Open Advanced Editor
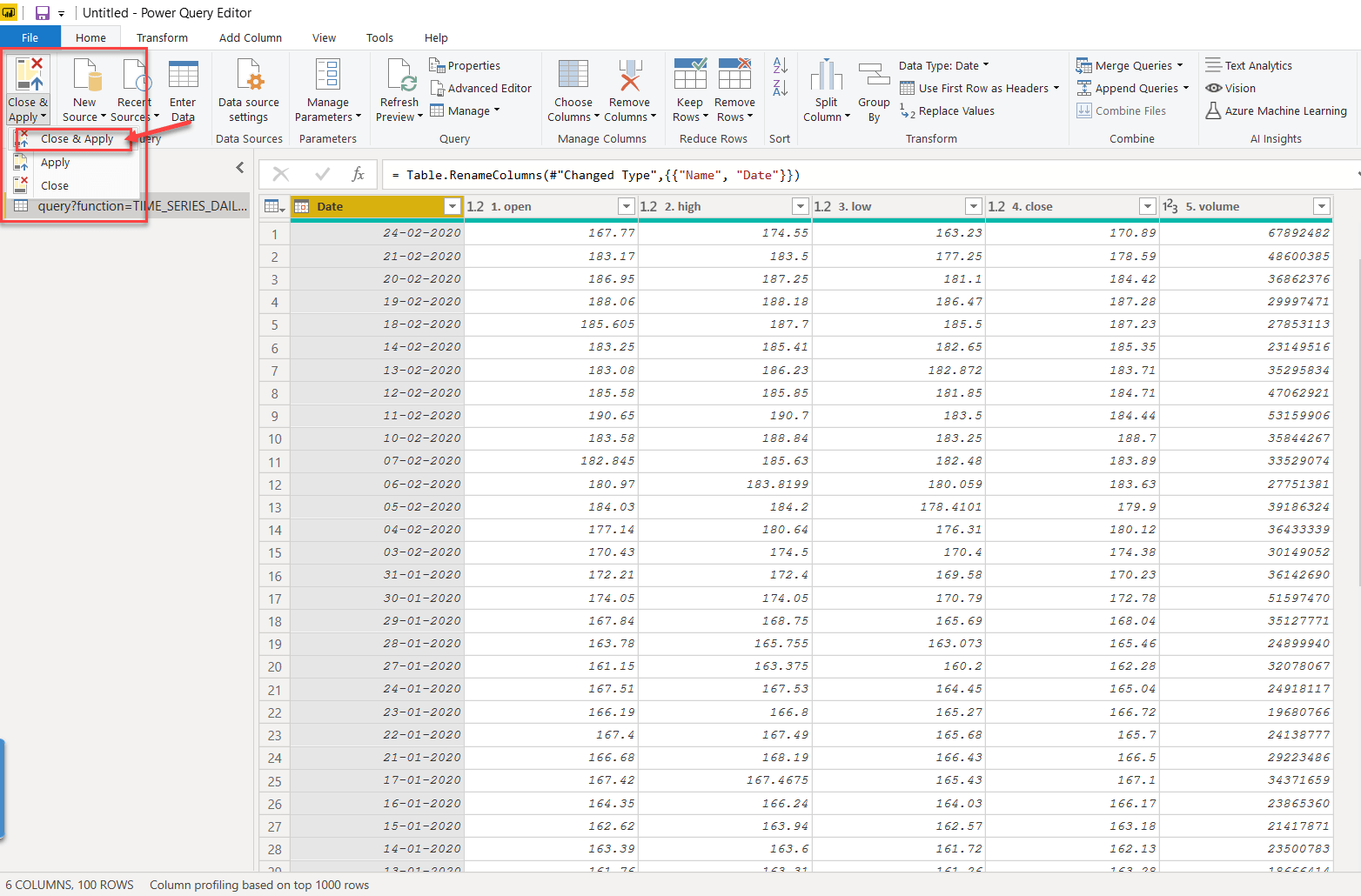The width and height of the screenshot is (1361, 896). coord(480,89)
